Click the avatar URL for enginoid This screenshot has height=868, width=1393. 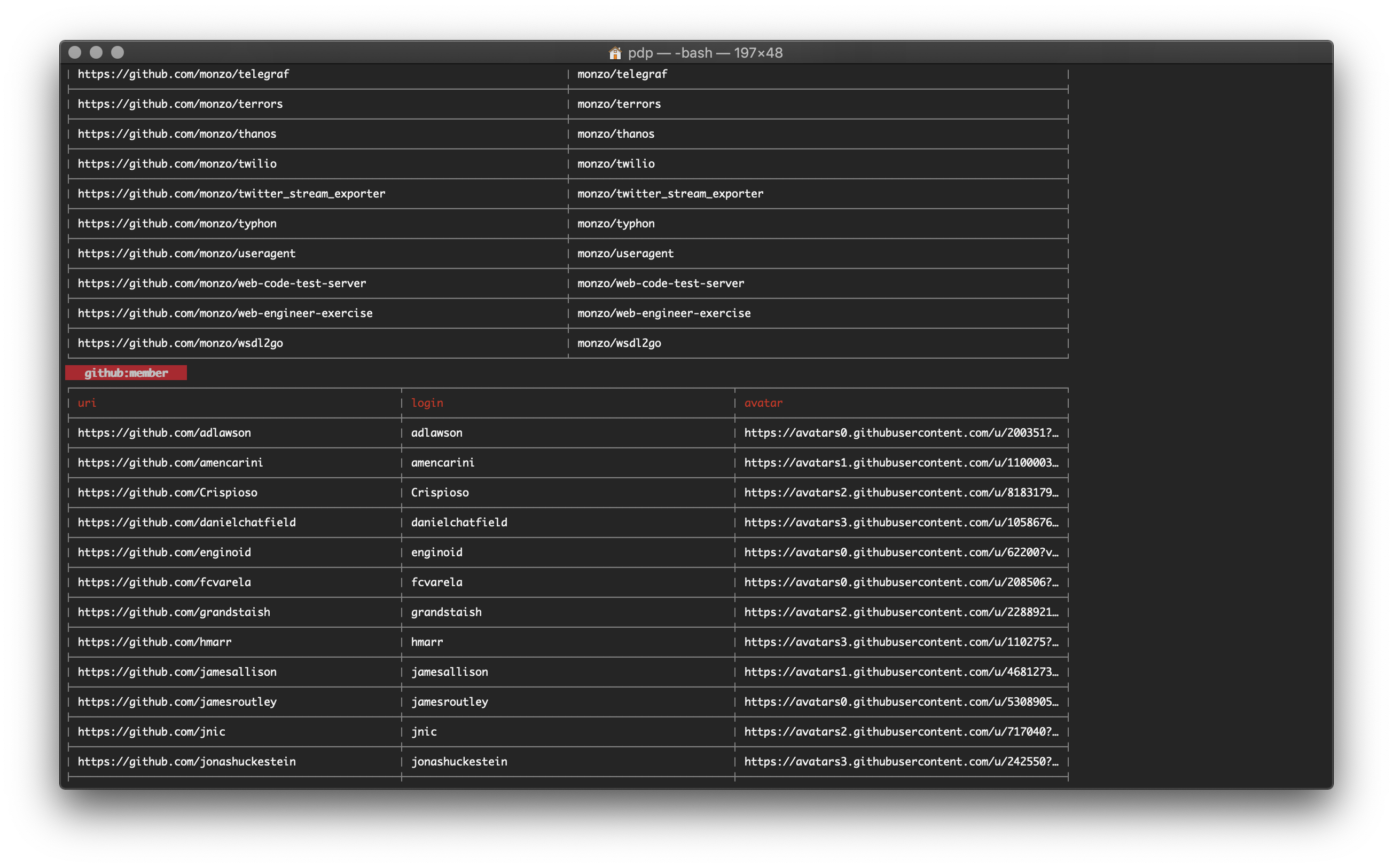click(x=901, y=553)
